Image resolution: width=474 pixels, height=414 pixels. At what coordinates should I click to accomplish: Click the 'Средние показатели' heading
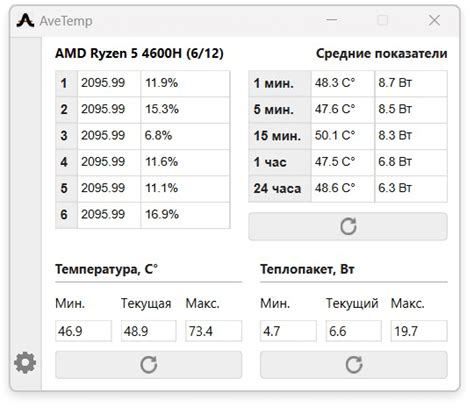[x=382, y=54]
